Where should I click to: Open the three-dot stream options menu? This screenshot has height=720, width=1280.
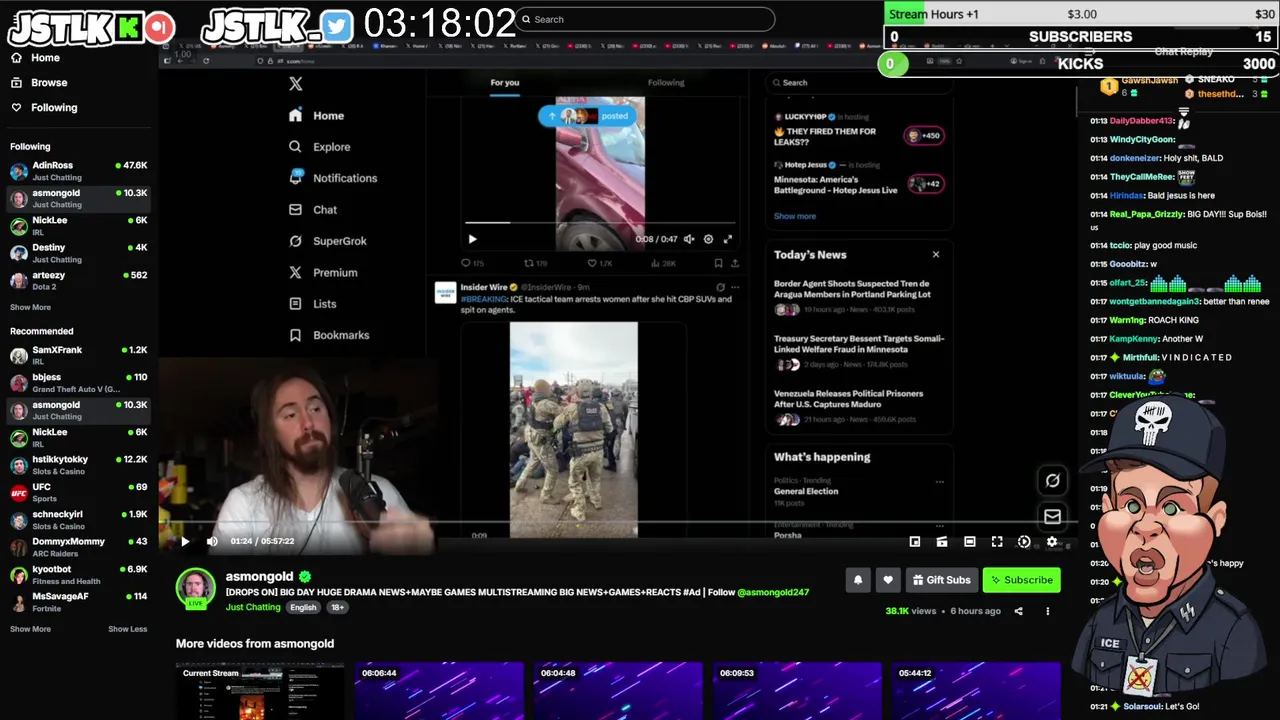coord(1047,611)
